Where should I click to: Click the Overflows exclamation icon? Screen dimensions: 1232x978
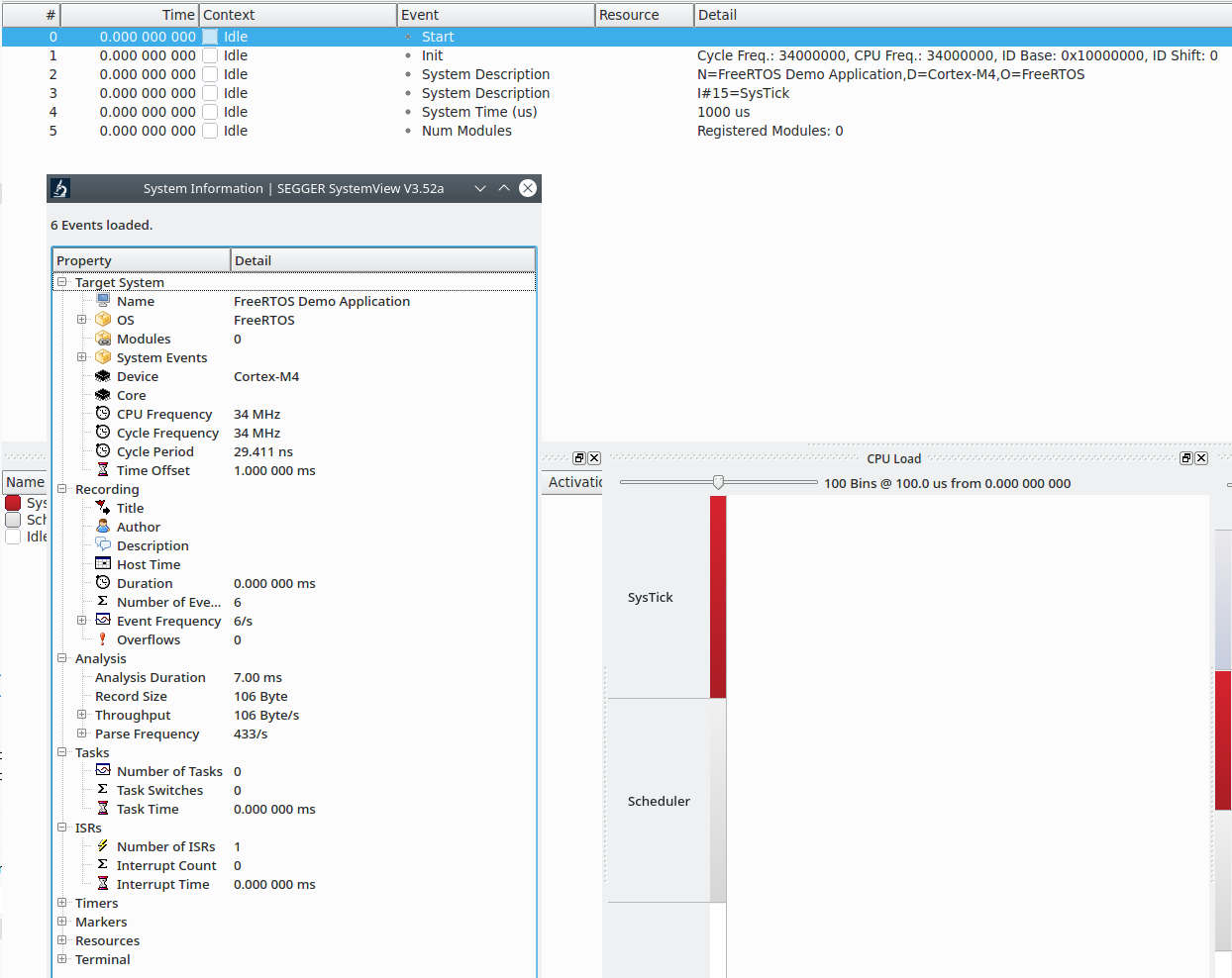point(103,639)
